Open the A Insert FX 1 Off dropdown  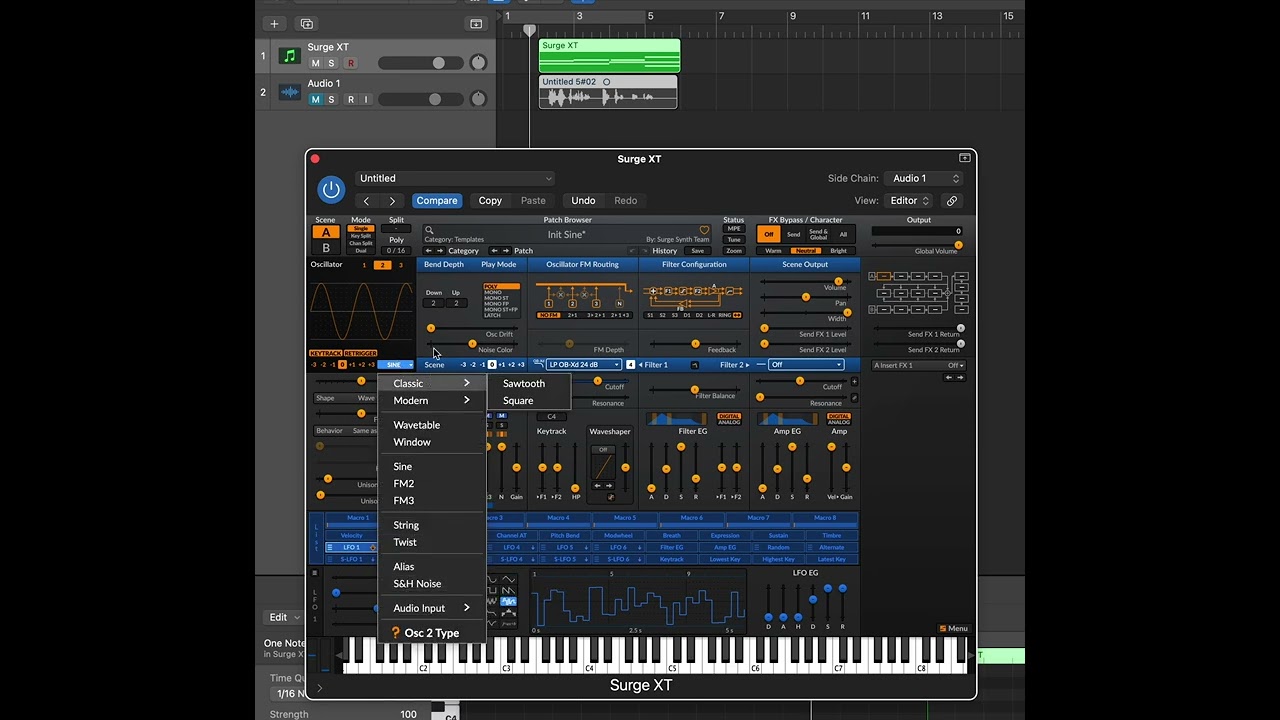click(x=918, y=365)
